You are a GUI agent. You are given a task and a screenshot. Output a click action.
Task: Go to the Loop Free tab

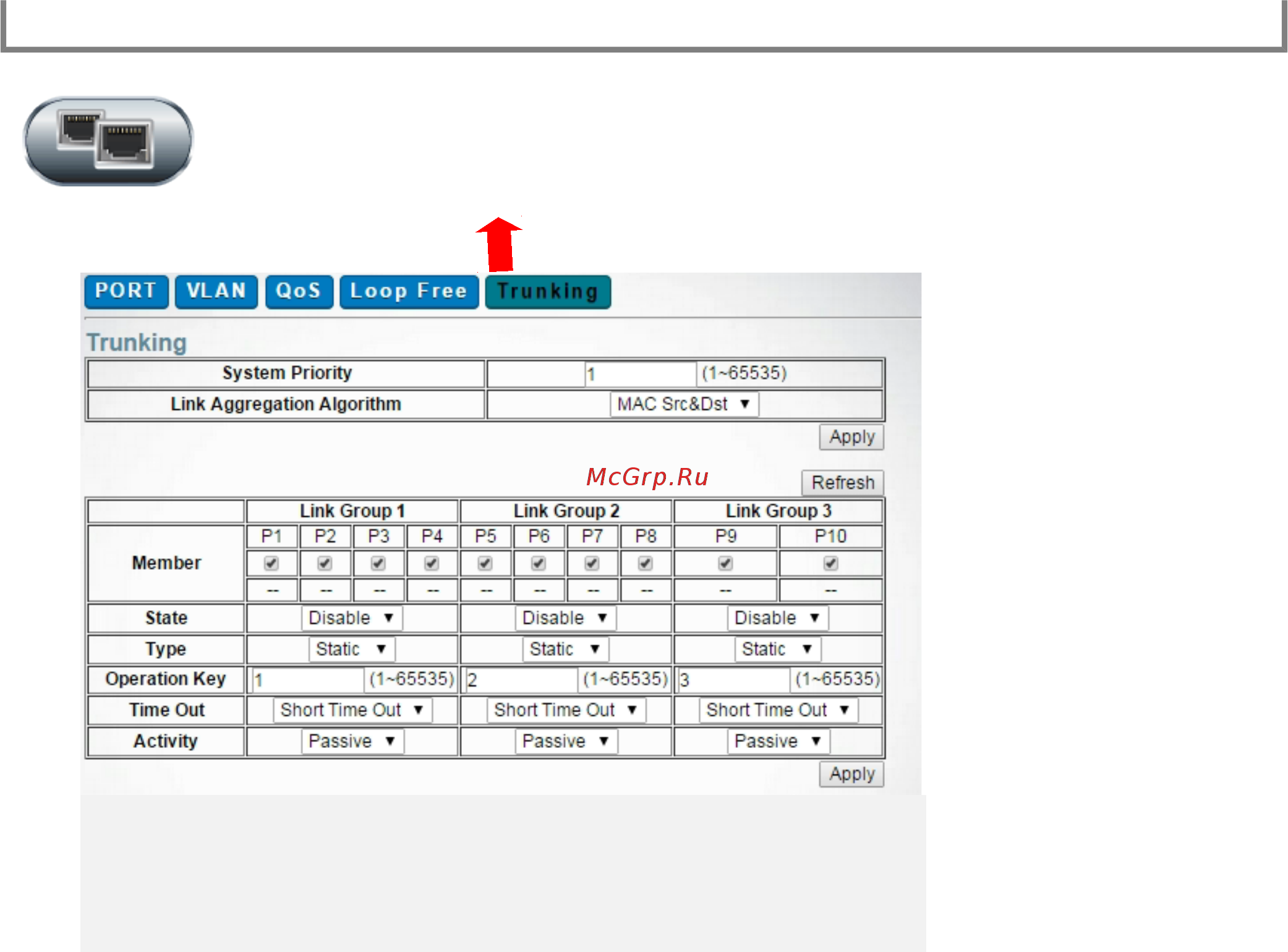[409, 291]
